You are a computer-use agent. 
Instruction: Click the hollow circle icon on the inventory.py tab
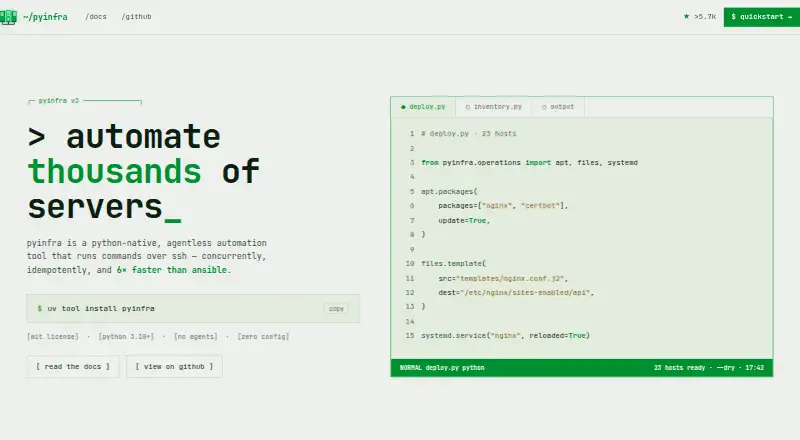tap(467, 107)
